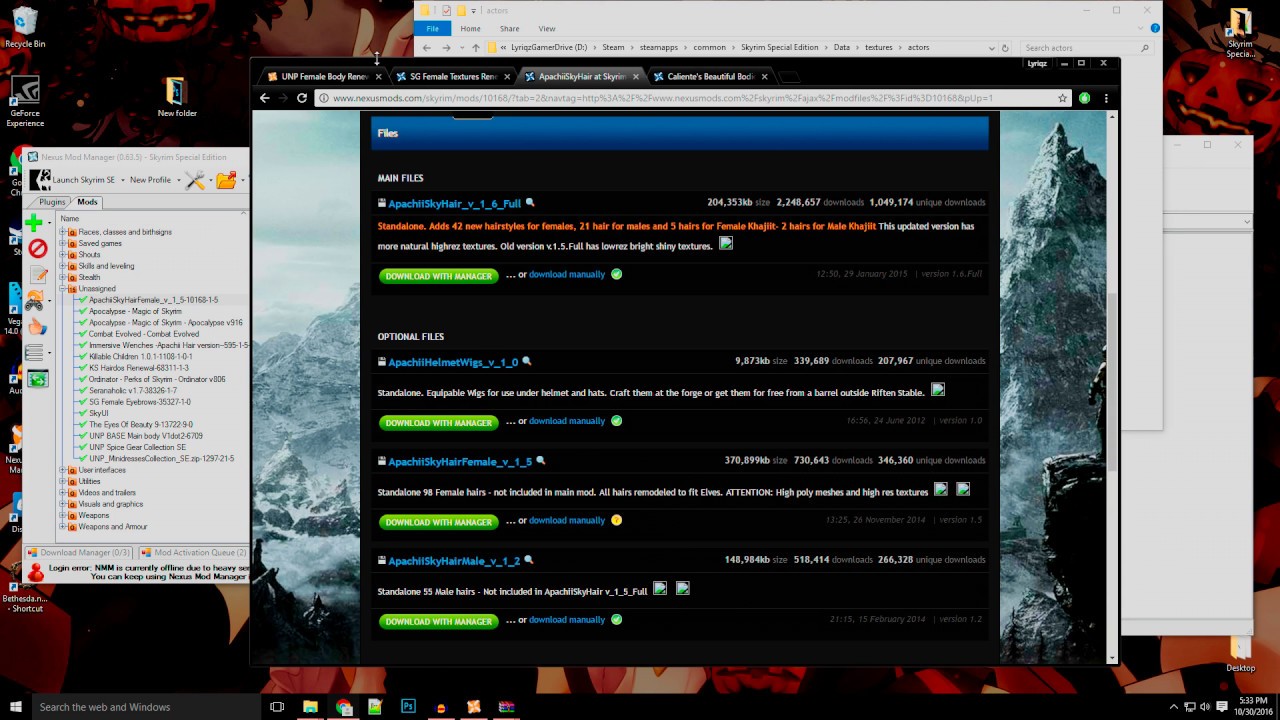Viewport: 1280px width, 720px height.
Task: Toggle the checkmark for SkyUI mod
Action: (x=84, y=413)
